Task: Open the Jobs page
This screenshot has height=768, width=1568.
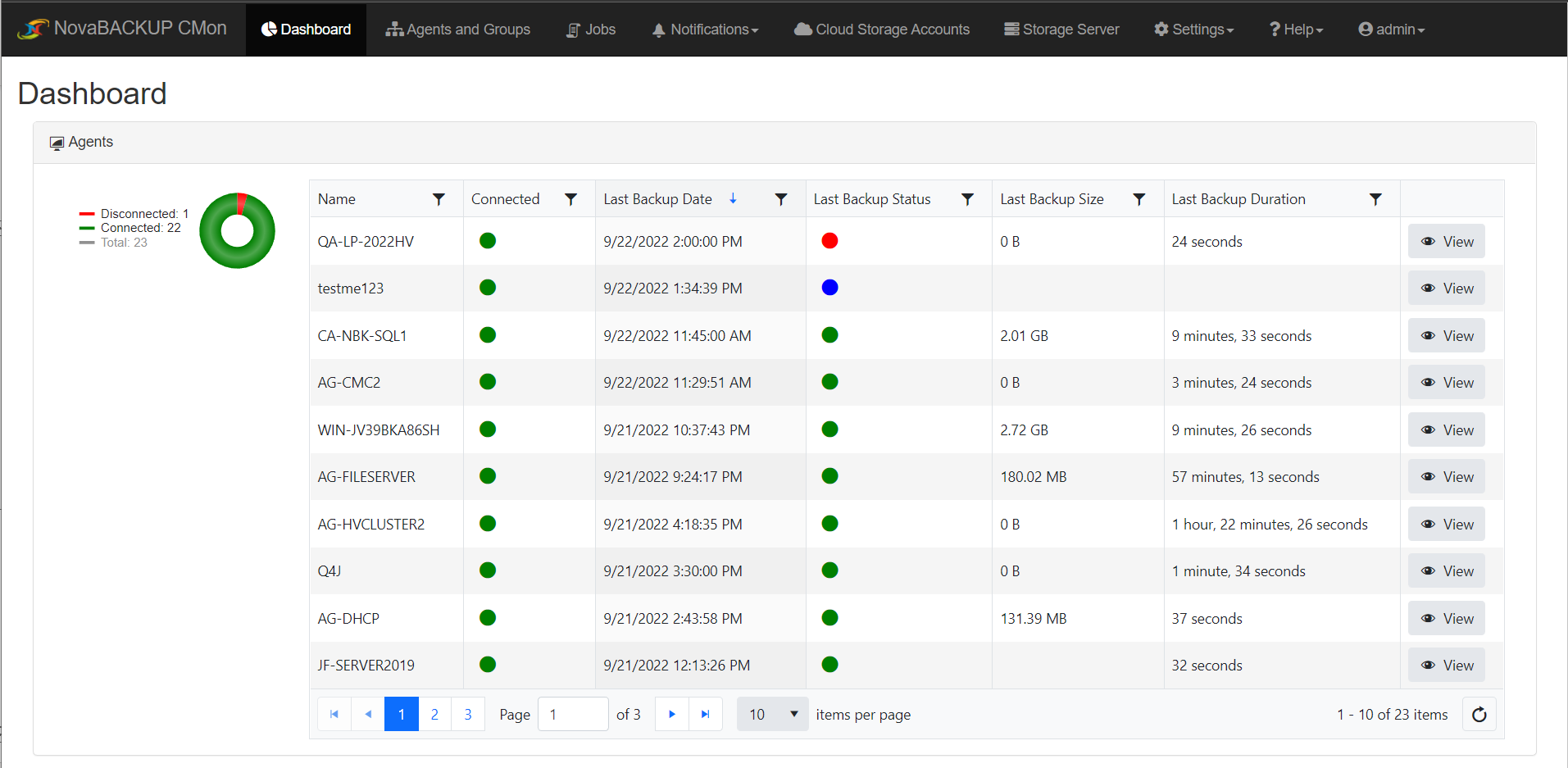Action: coord(591,30)
